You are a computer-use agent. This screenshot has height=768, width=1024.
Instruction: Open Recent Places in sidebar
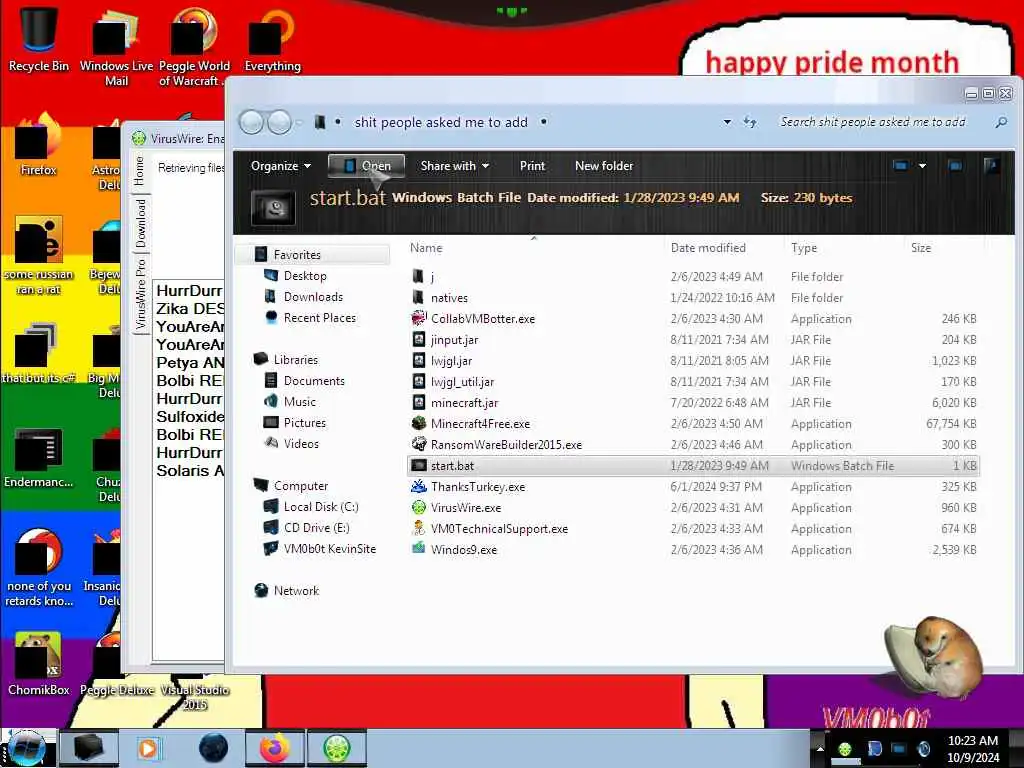(x=319, y=317)
